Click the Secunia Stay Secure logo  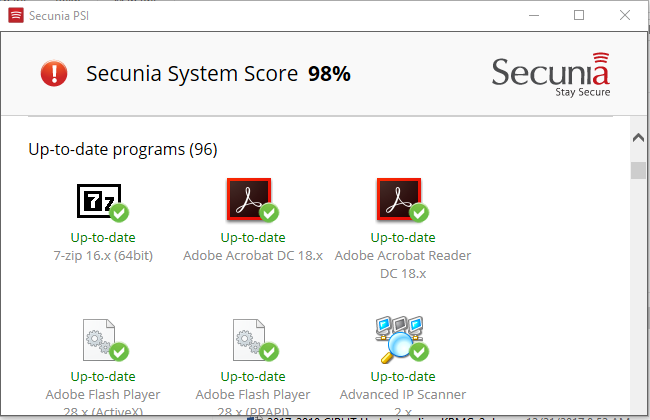[551, 75]
